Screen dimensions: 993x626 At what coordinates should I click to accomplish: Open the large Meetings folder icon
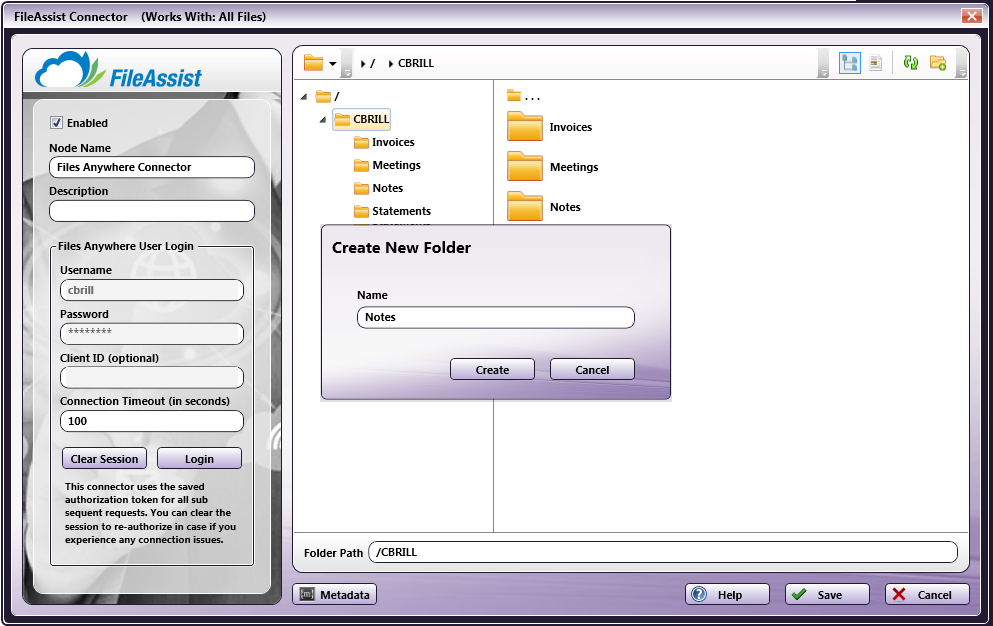coord(524,167)
